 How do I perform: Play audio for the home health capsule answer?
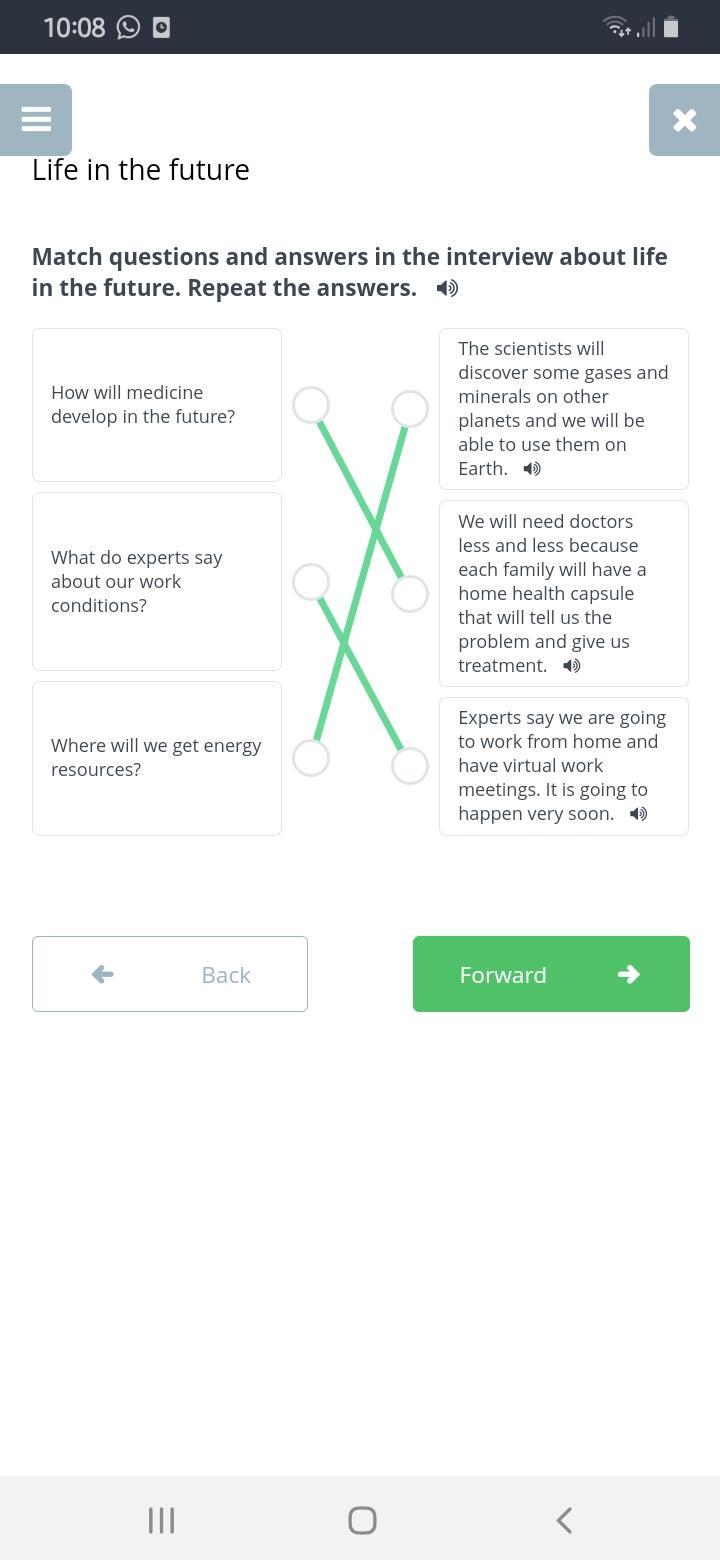pos(572,666)
